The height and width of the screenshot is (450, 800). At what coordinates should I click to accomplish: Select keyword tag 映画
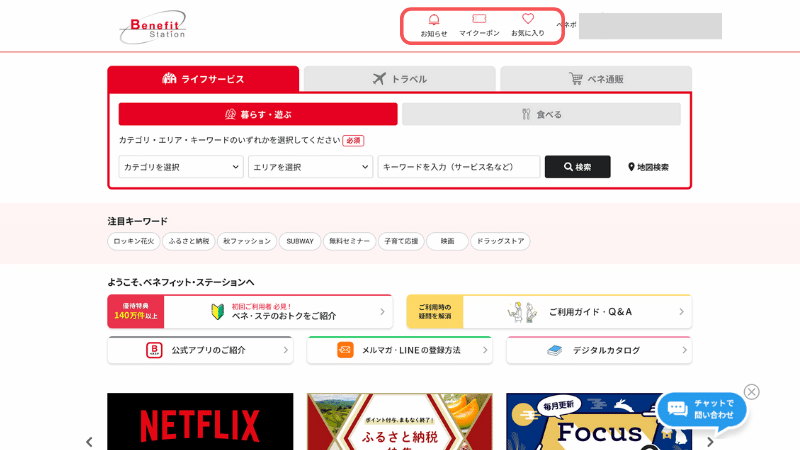447,241
